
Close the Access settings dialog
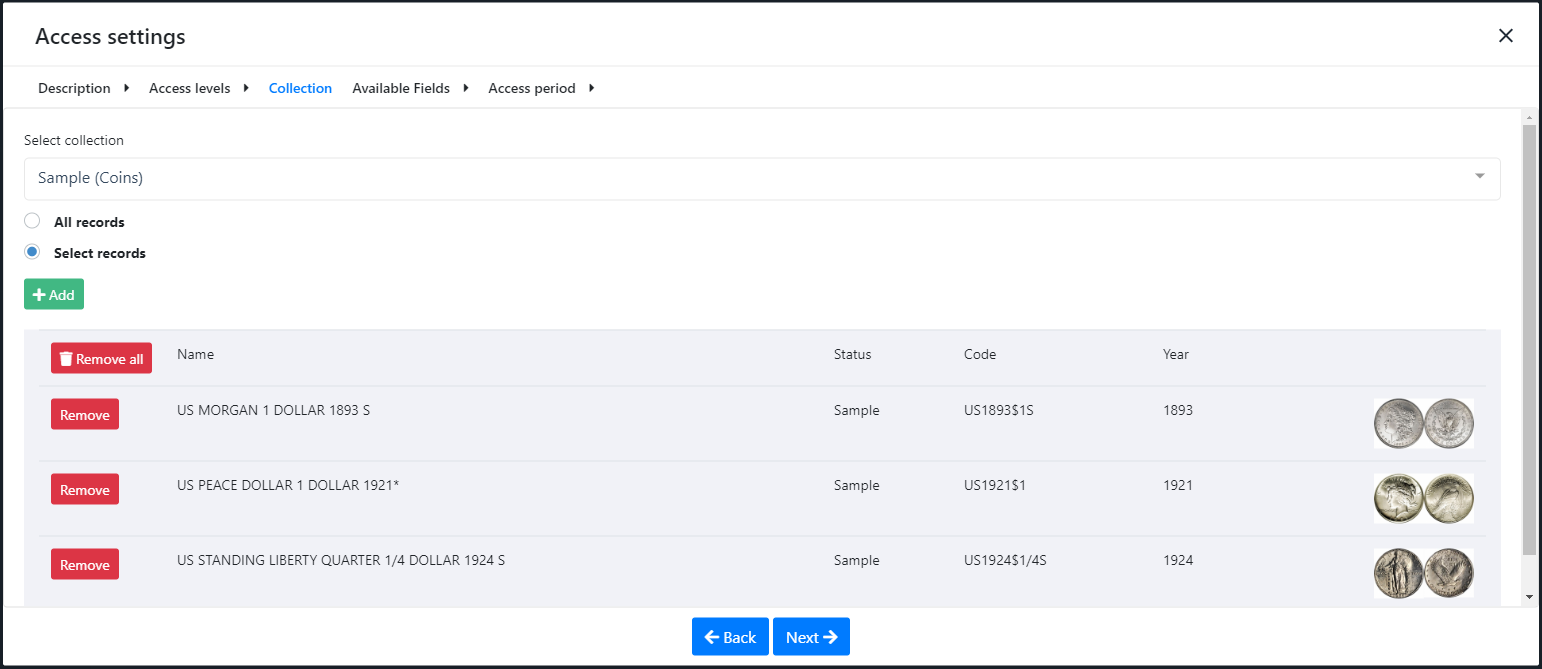pos(1505,36)
